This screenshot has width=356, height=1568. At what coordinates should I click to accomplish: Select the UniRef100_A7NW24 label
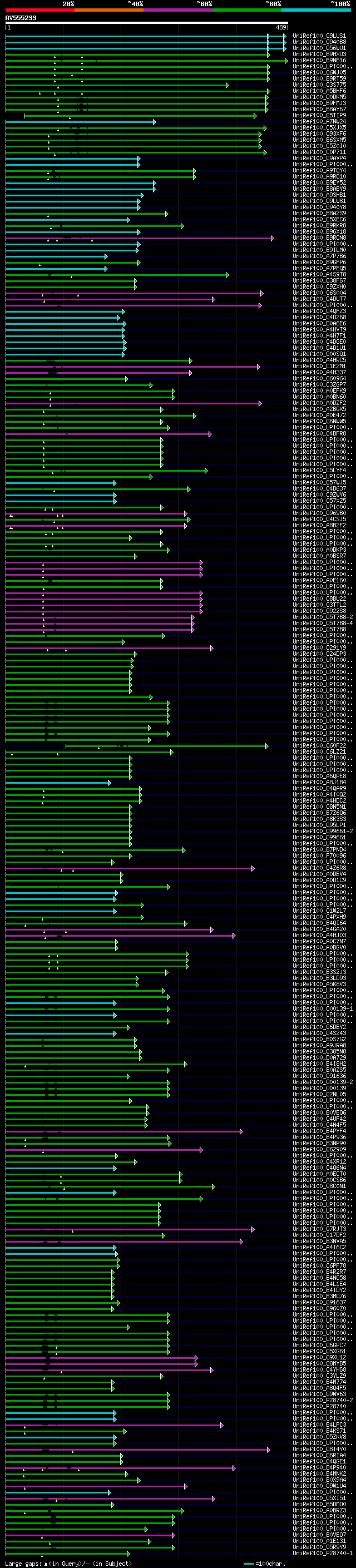[319, 122]
